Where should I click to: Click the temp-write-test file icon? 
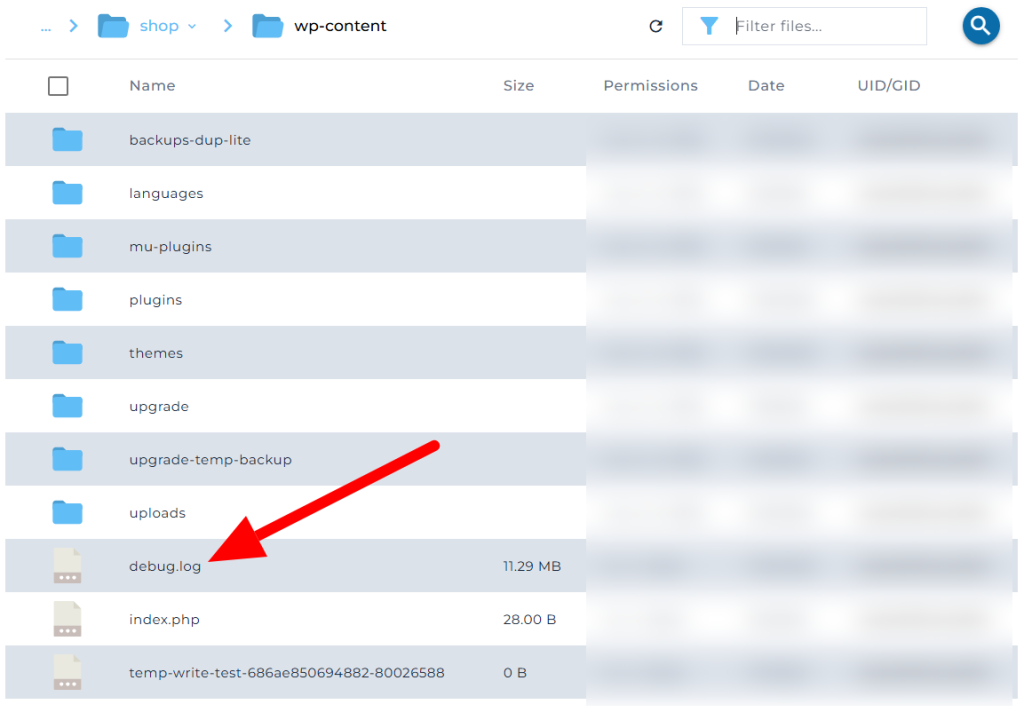[66, 672]
